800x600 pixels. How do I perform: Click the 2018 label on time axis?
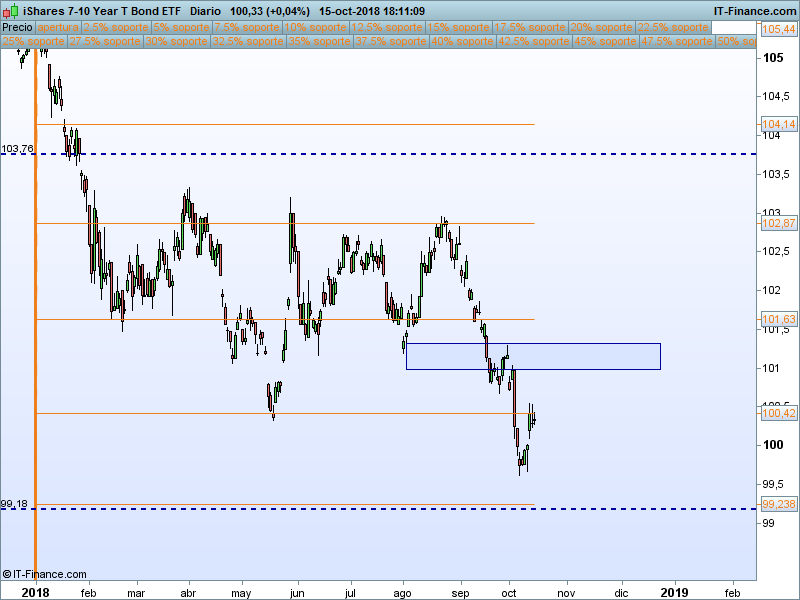pyautogui.click(x=36, y=592)
